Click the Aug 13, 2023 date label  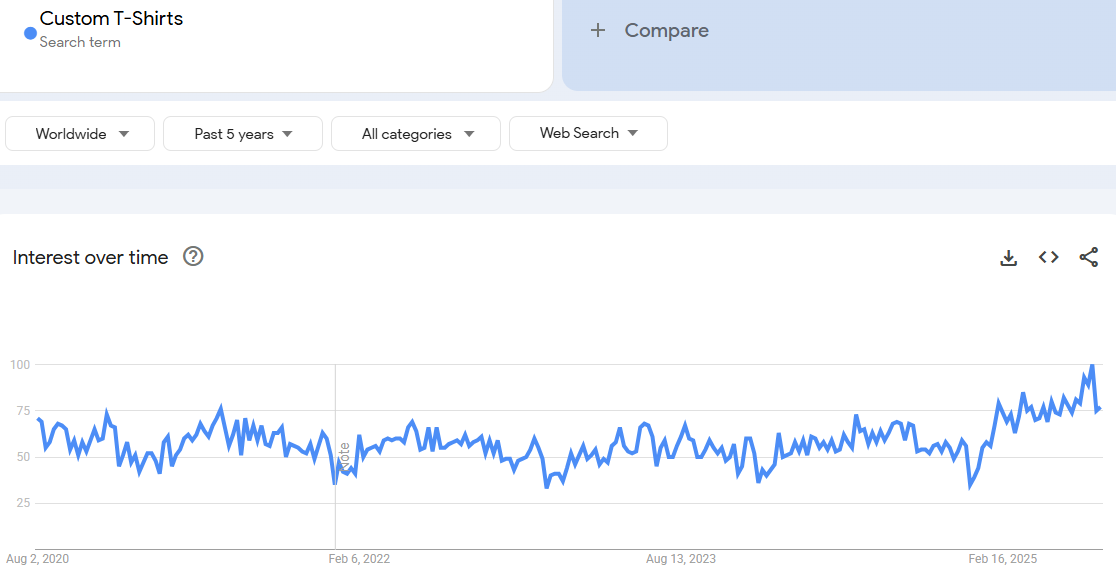681,559
